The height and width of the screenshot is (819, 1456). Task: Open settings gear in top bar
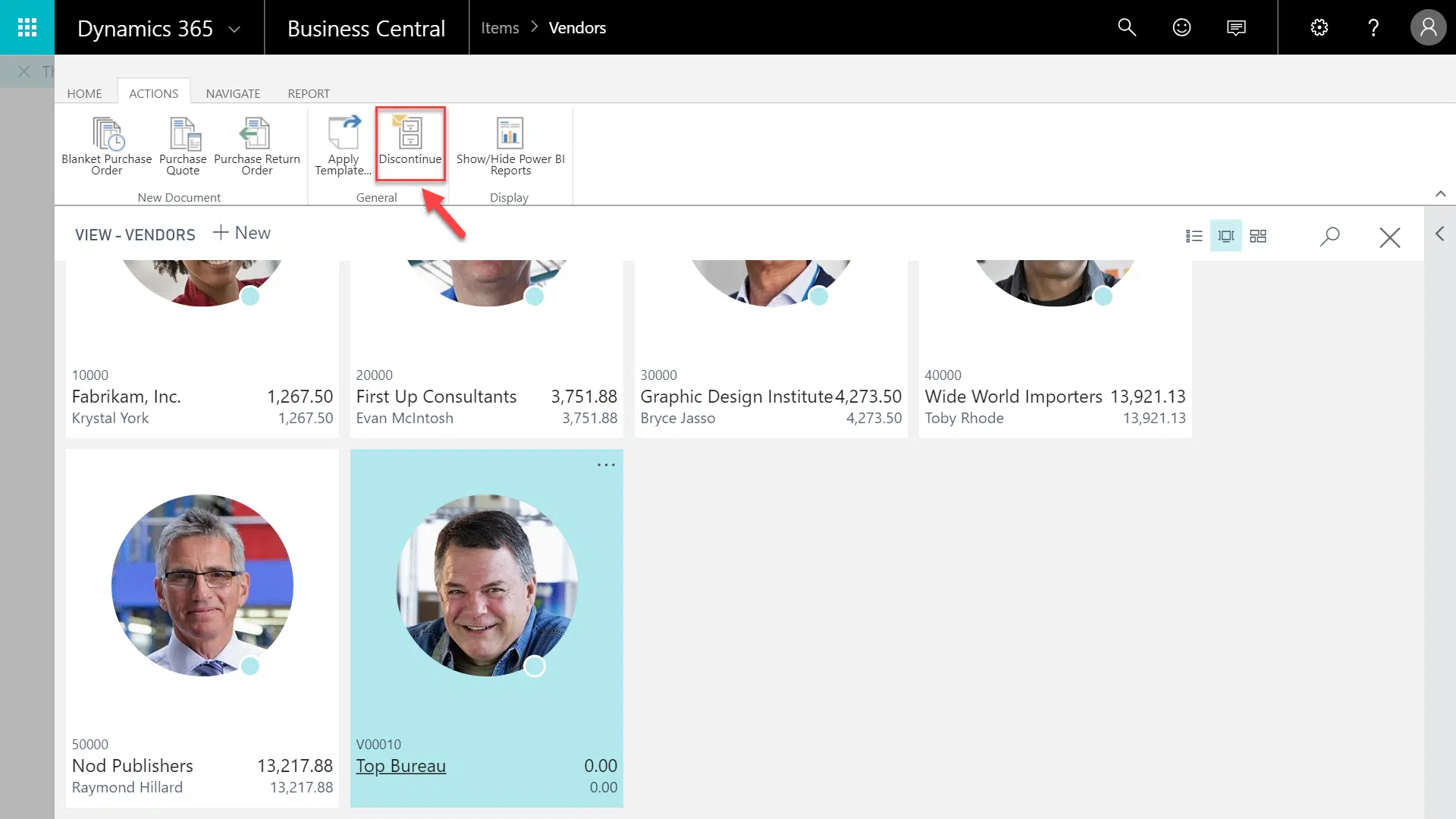pos(1319,28)
